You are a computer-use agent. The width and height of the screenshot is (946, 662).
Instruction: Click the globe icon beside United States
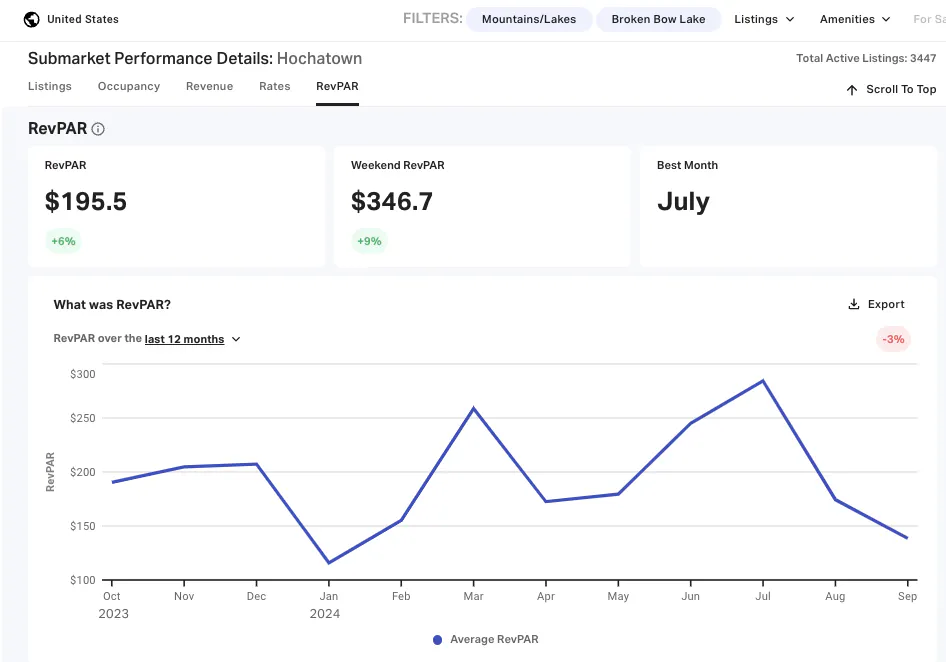point(31,19)
